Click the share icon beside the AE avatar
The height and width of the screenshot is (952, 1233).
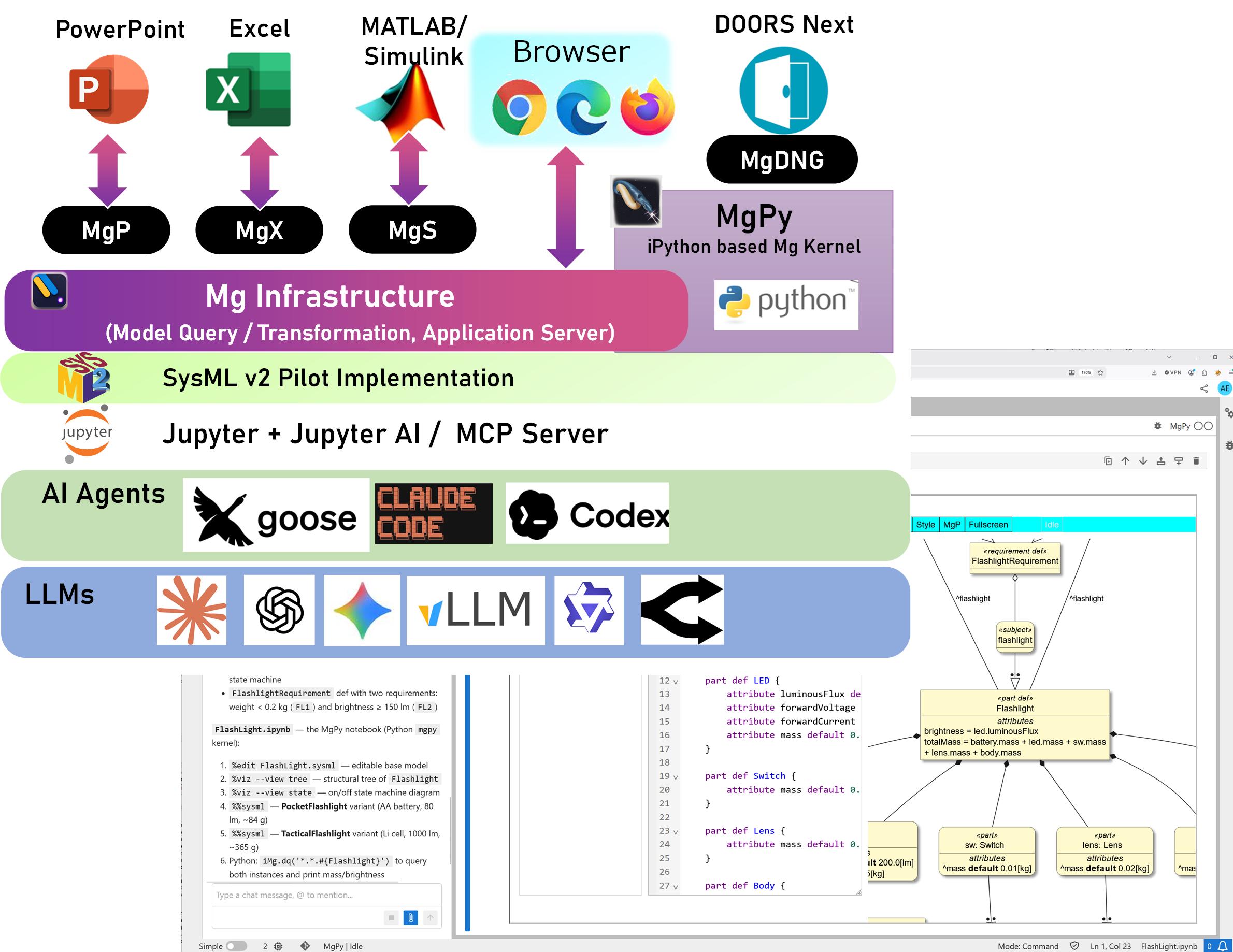(x=1203, y=388)
